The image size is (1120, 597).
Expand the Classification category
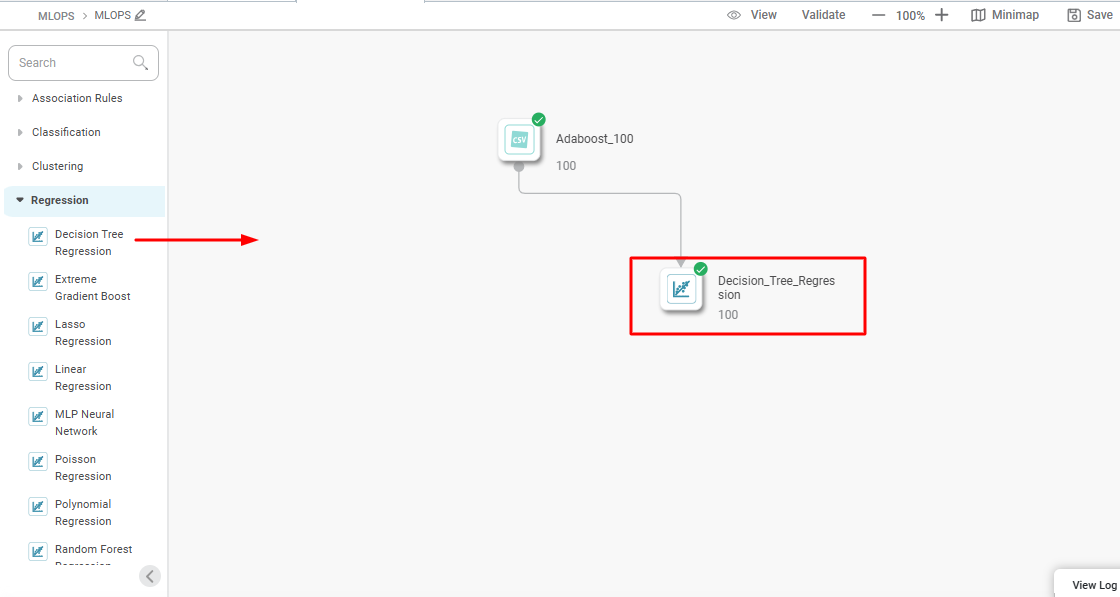click(x=20, y=133)
